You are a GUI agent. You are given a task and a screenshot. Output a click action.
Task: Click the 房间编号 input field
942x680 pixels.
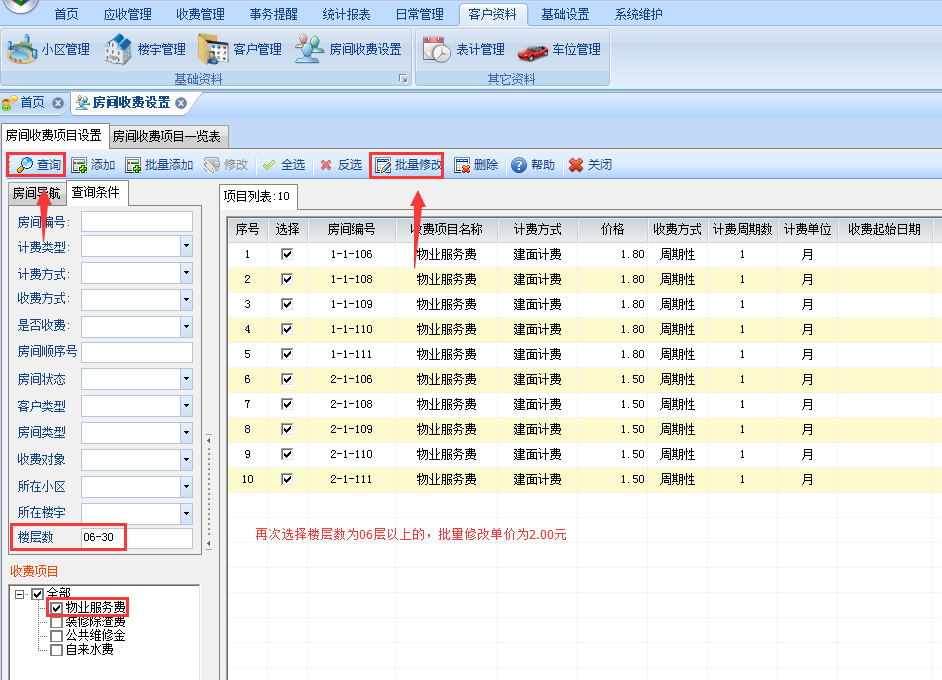pyautogui.click(x=137, y=222)
